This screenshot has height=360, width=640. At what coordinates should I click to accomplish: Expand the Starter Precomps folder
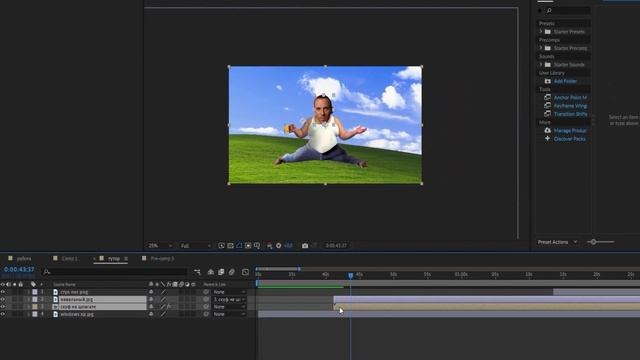click(x=541, y=48)
